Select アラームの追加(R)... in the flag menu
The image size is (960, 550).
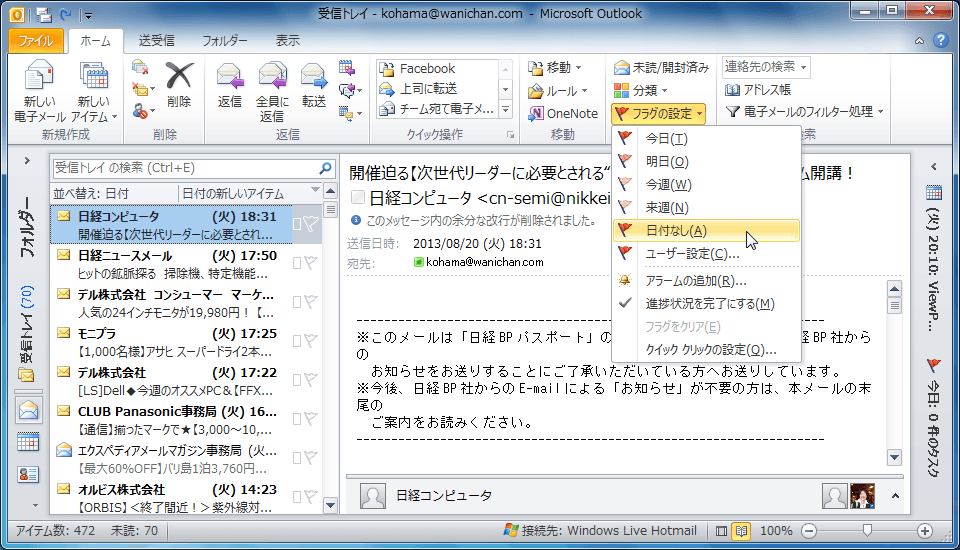705,281
